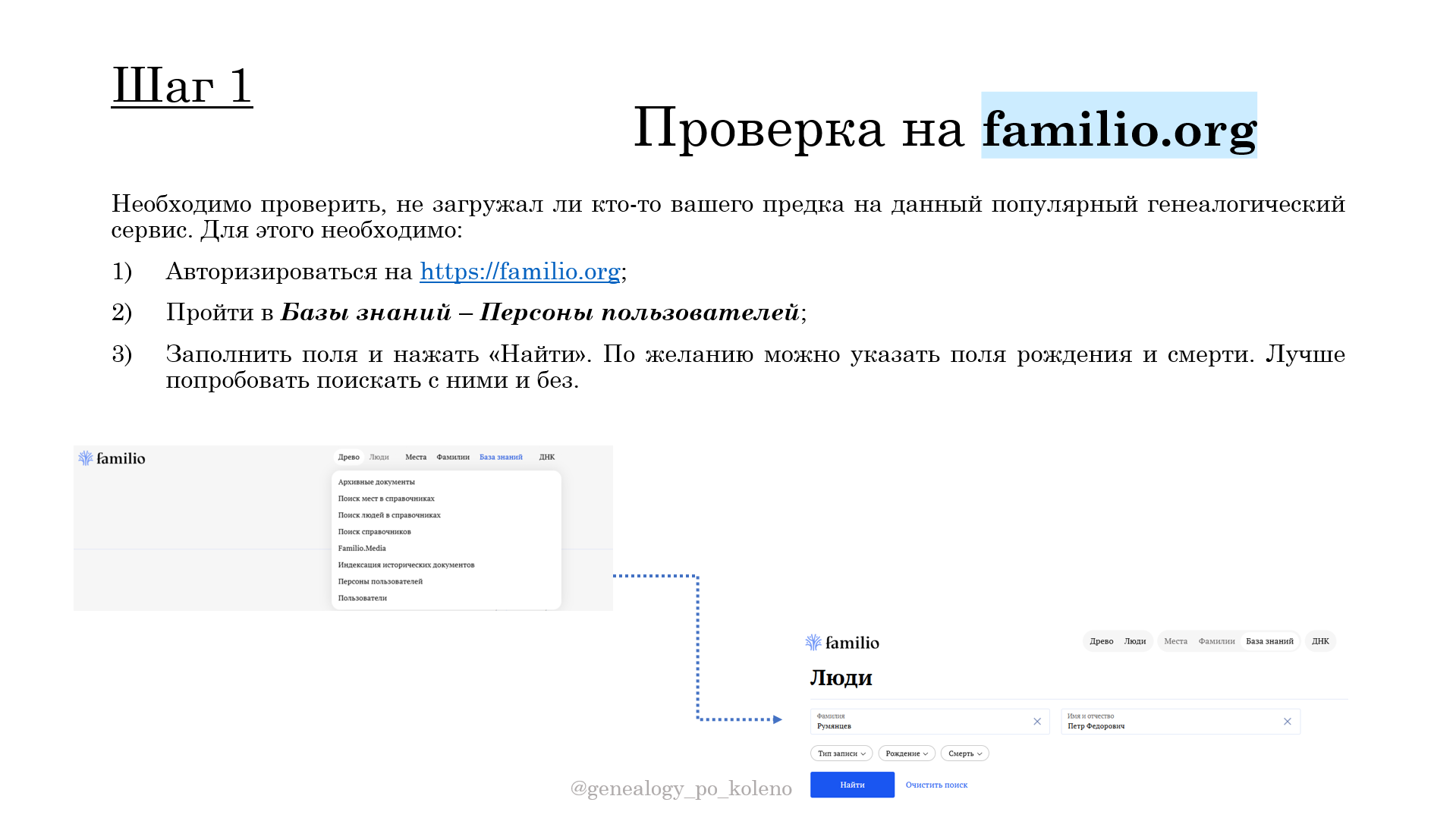Open База знаний menu in left screenshot
This screenshot has height=818, width=1456.
pos(501,457)
